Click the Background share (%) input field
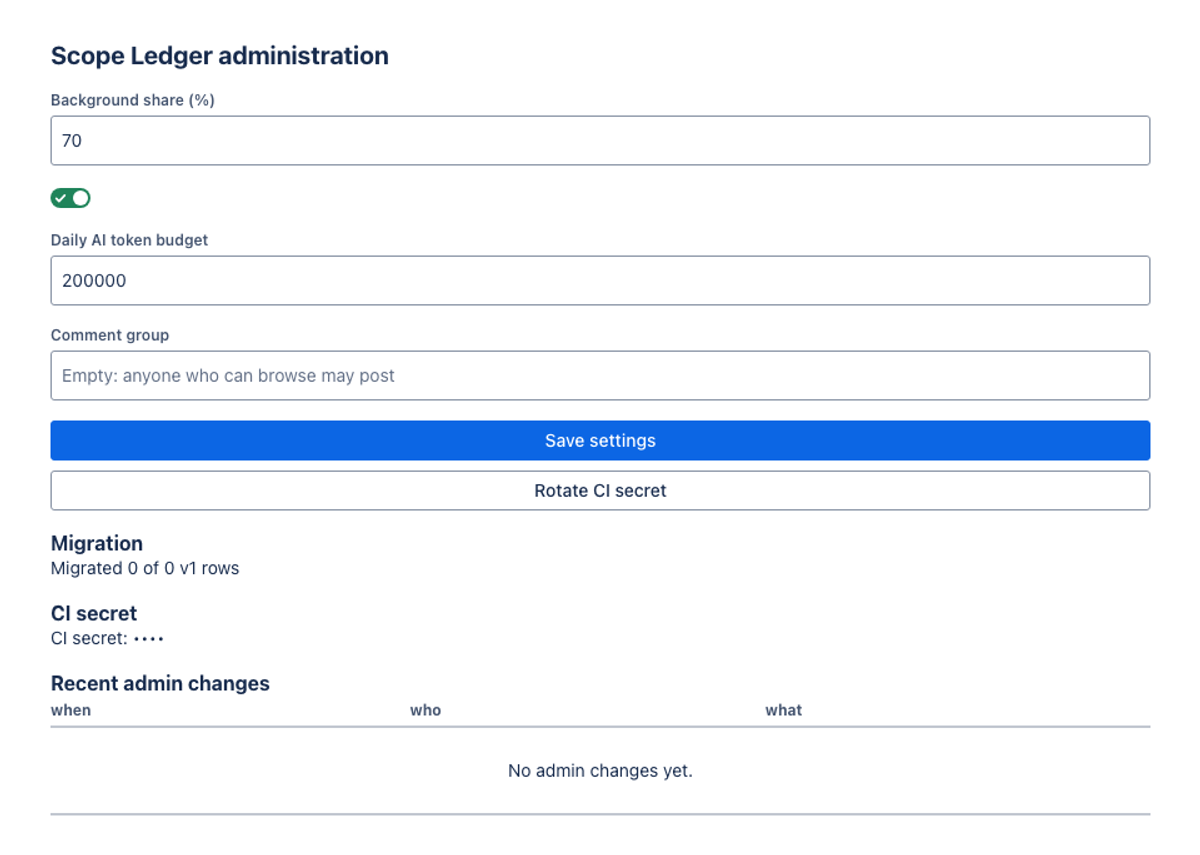The image size is (1200, 855). coord(600,141)
